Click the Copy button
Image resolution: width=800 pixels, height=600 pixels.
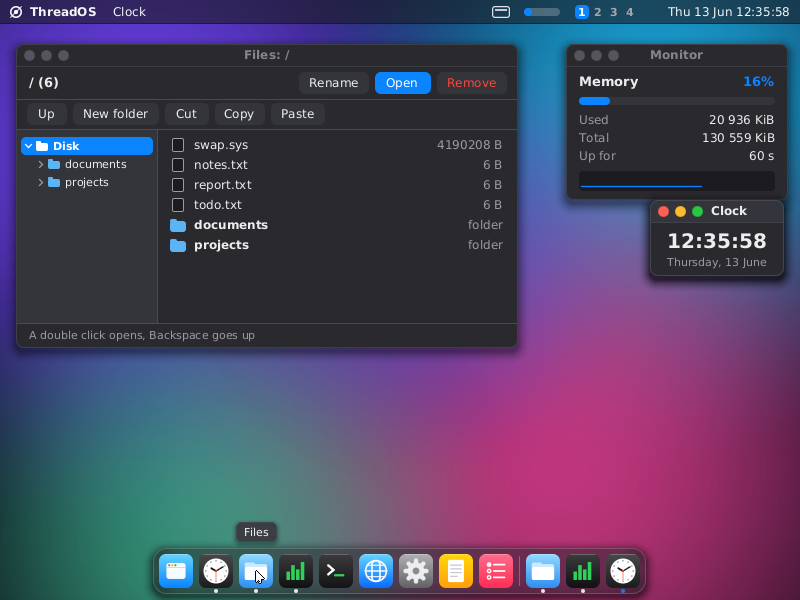[239, 114]
